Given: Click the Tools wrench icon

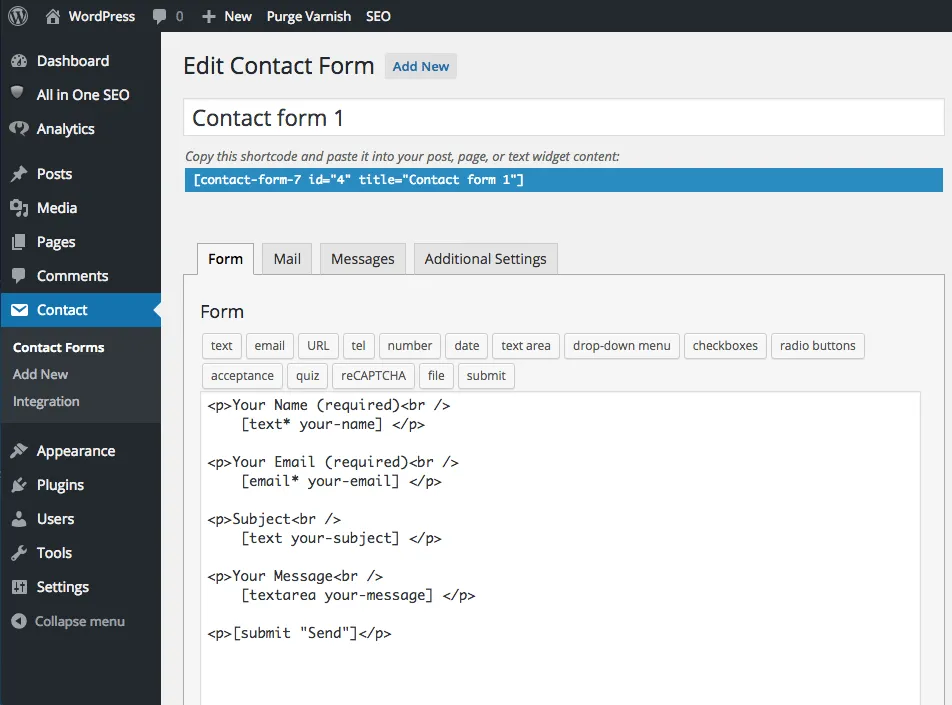Looking at the screenshot, I should 19,553.
